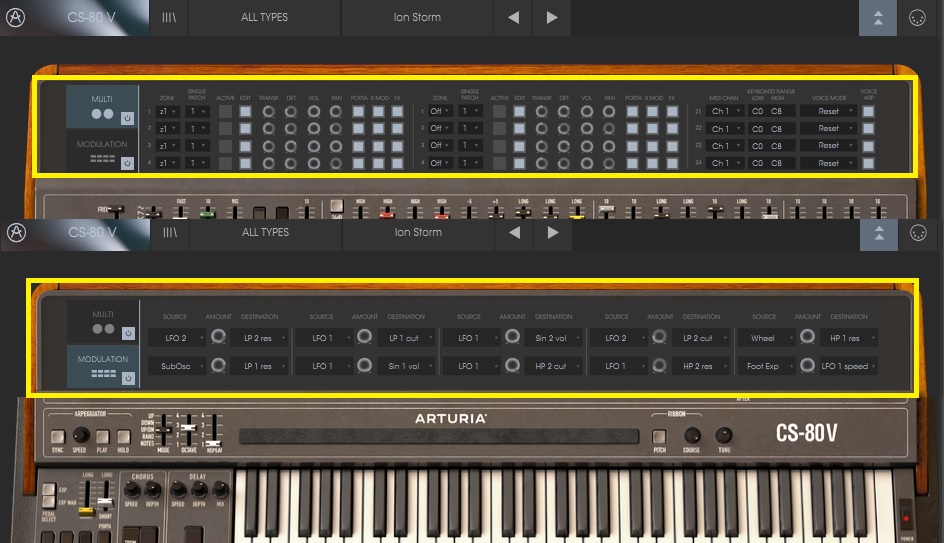This screenshot has width=944, height=543.
Task: Toggle MODULATION power button in Modulation-view window
Action: (x=128, y=378)
